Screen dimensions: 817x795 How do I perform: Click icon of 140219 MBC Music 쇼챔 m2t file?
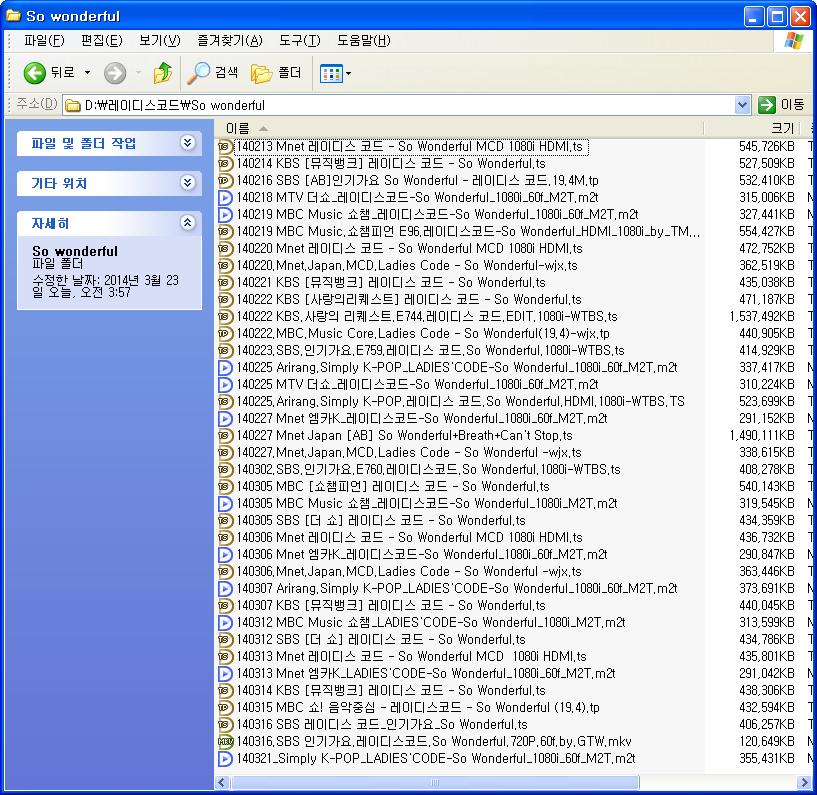[225, 215]
